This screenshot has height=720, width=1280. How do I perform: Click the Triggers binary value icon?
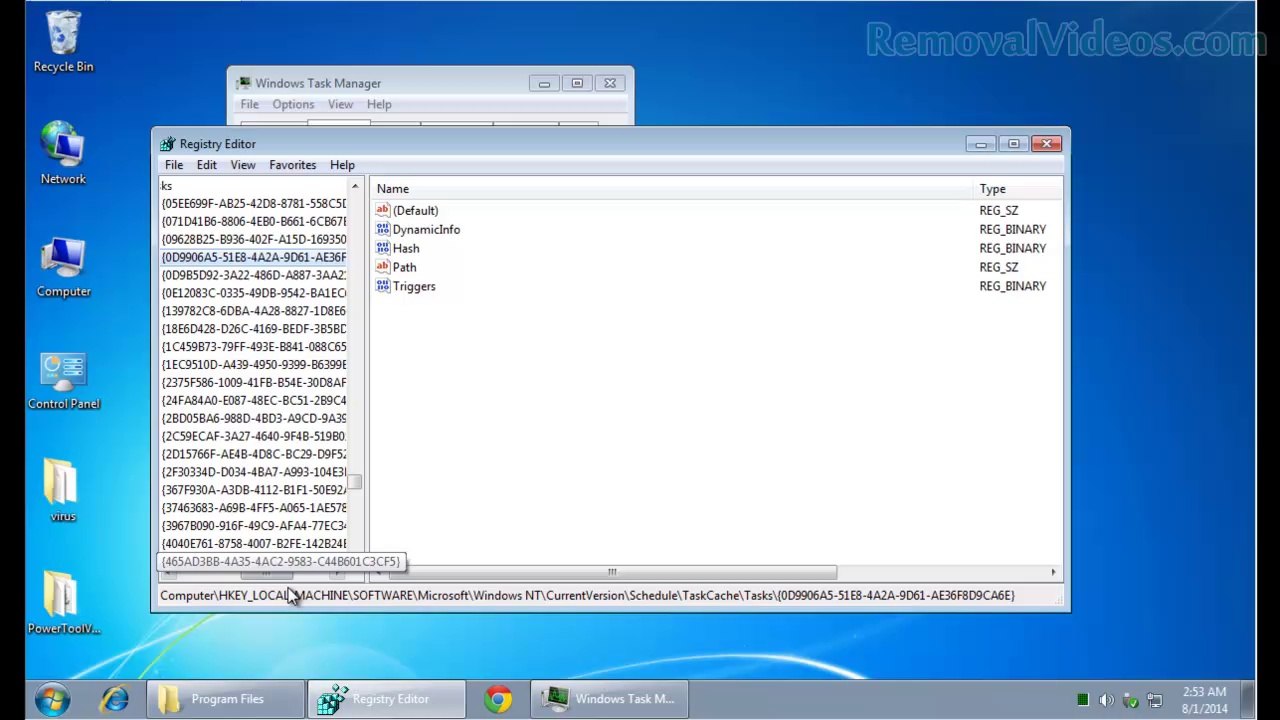(x=382, y=286)
